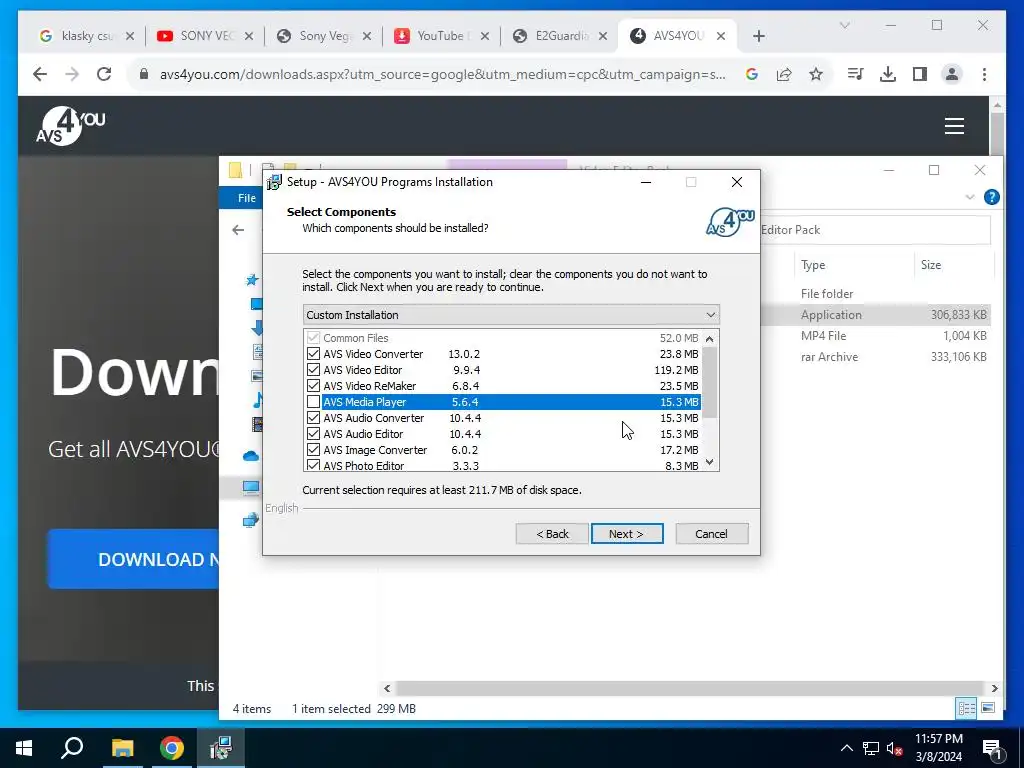
Task: Select the File folder row
Action: [876, 294]
